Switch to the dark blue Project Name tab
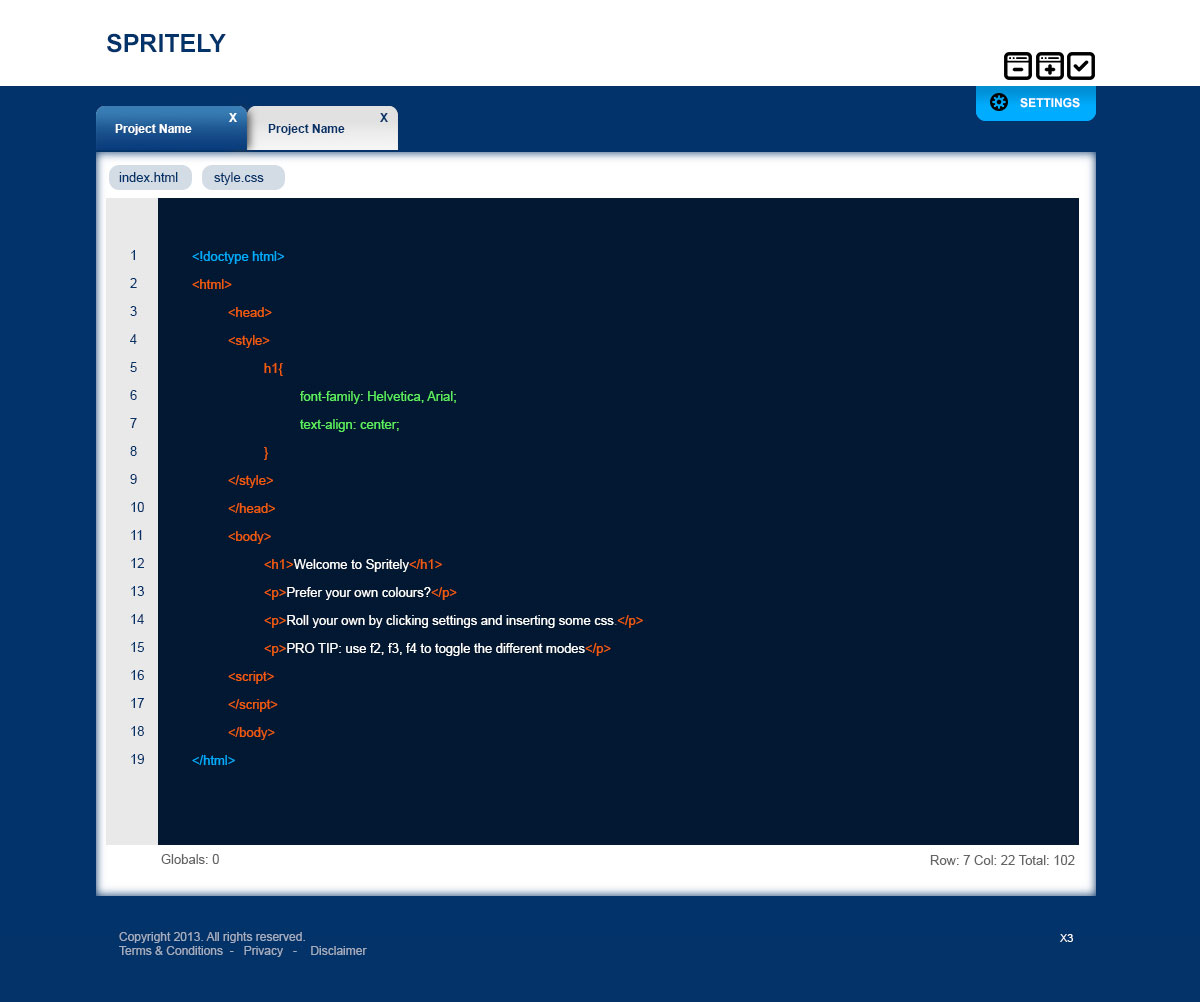The width and height of the screenshot is (1200, 1002). [x=171, y=128]
